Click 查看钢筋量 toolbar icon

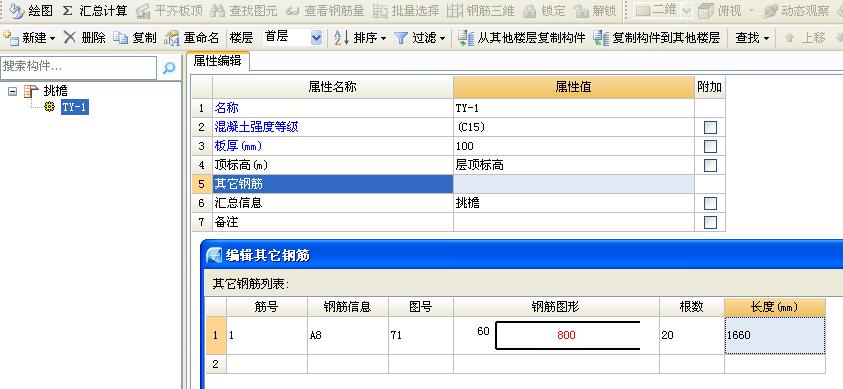pos(292,11)
